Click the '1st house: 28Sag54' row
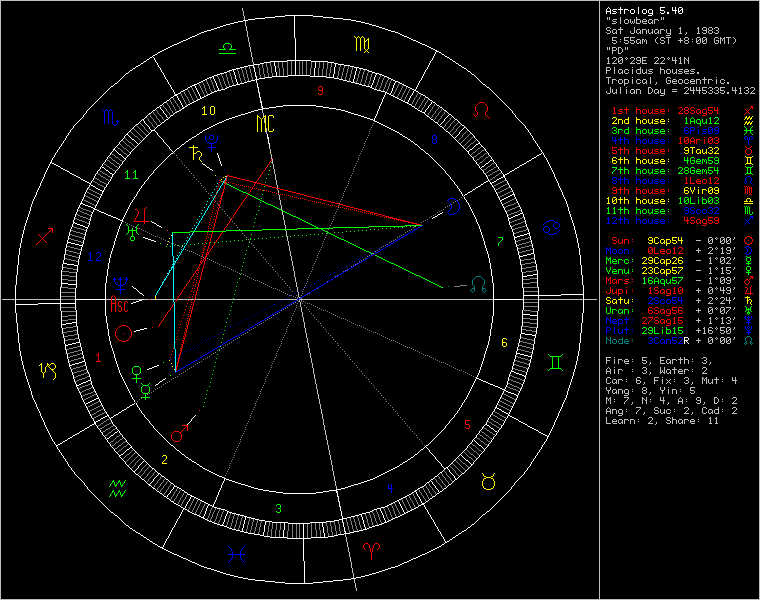760x600 pixels. (x=682, y=111)
